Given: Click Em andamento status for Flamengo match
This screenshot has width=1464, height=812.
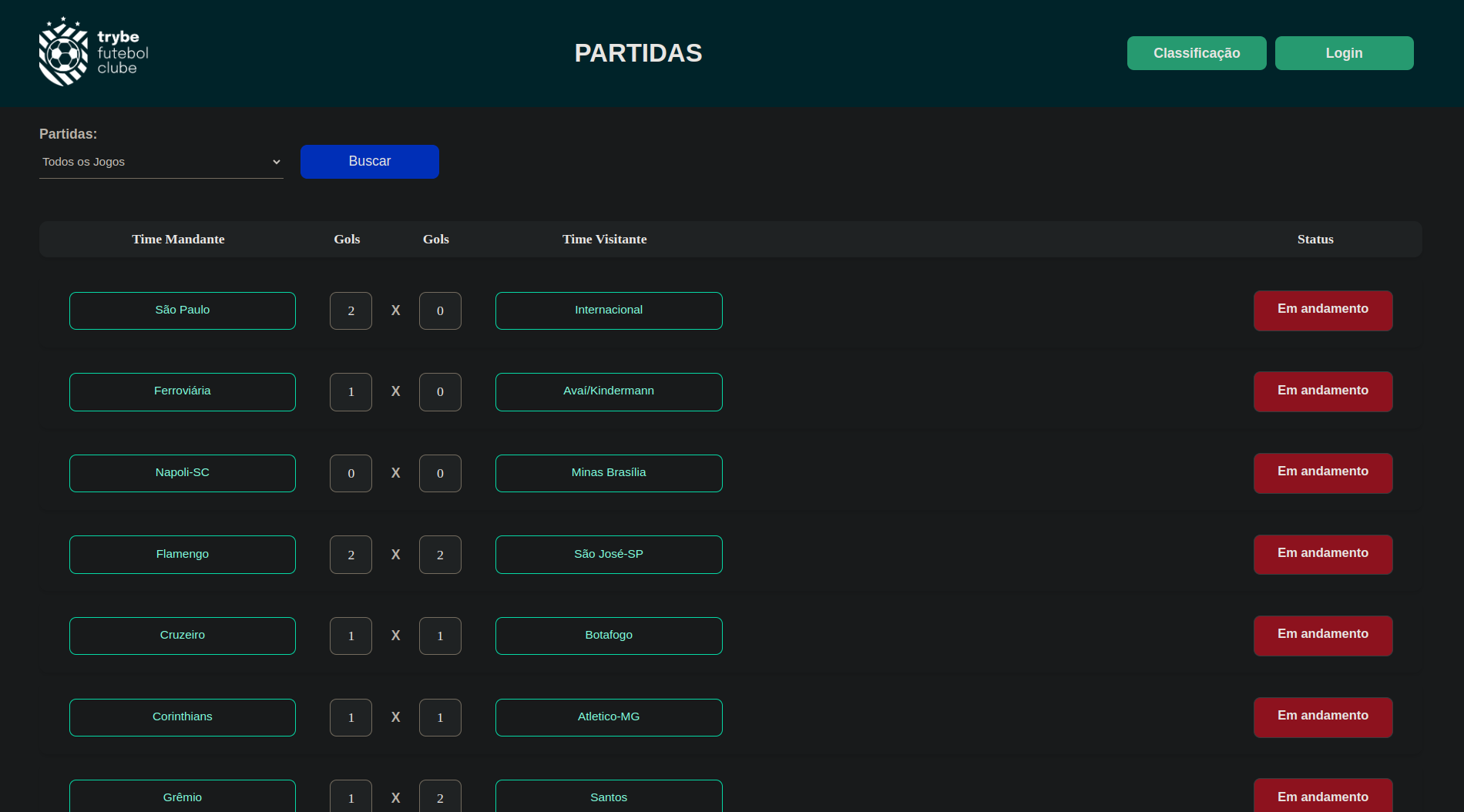Looking at the screenshot, I should [1322, 554].
